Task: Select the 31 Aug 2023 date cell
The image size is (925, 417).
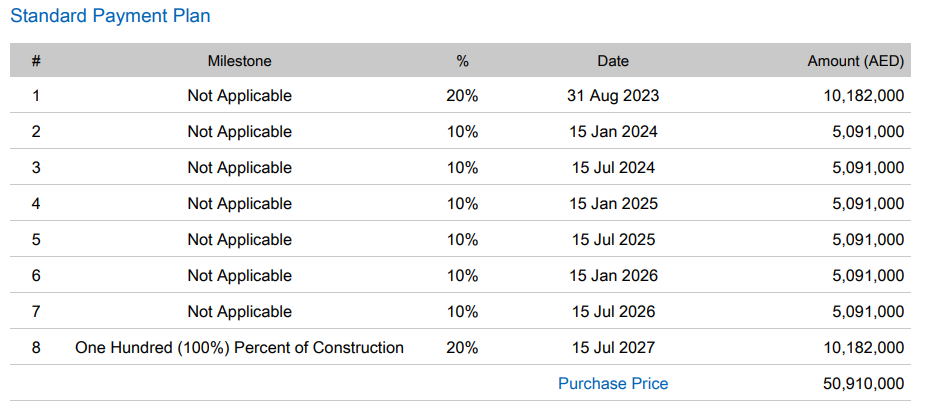Action: [613, 96]
